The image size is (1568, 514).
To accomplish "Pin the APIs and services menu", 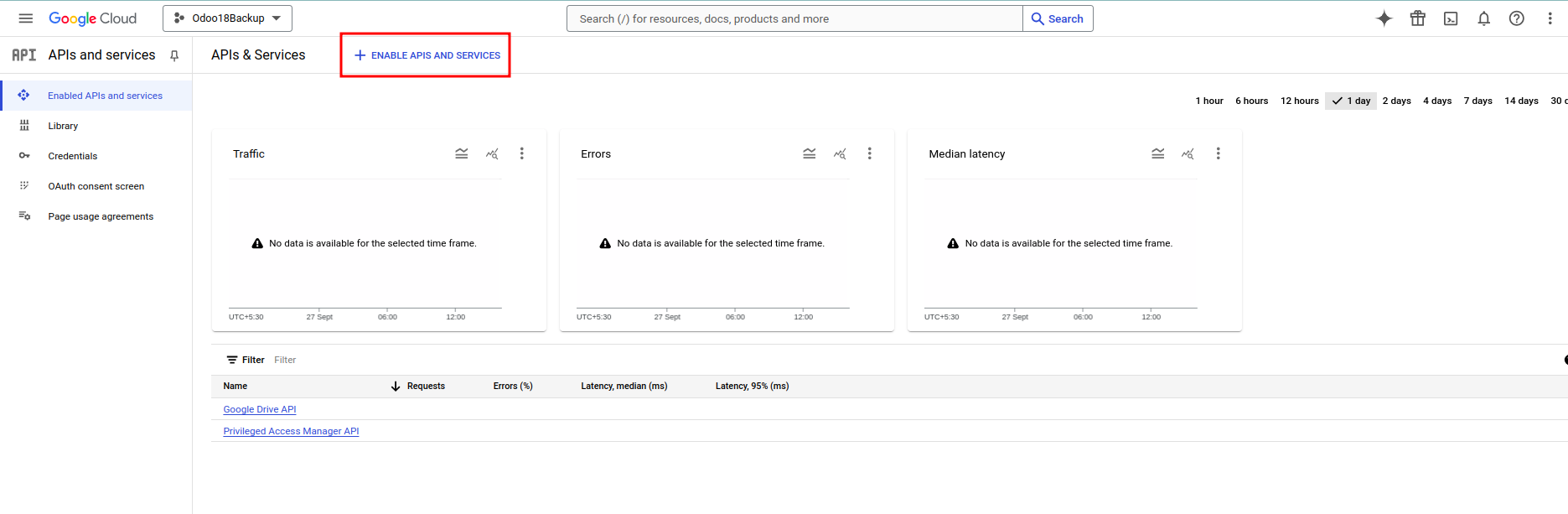I will [174, 55].
